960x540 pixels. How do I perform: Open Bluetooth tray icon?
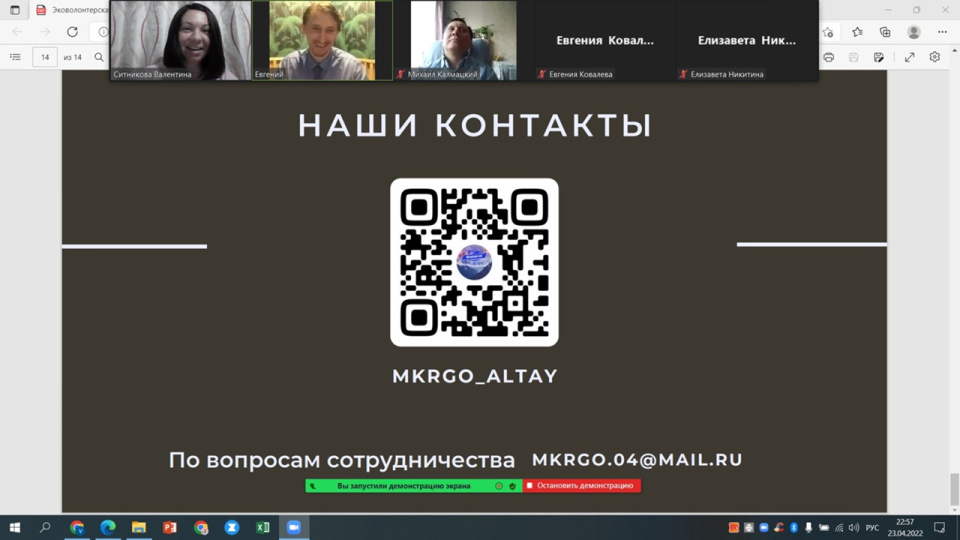point(793,527)
